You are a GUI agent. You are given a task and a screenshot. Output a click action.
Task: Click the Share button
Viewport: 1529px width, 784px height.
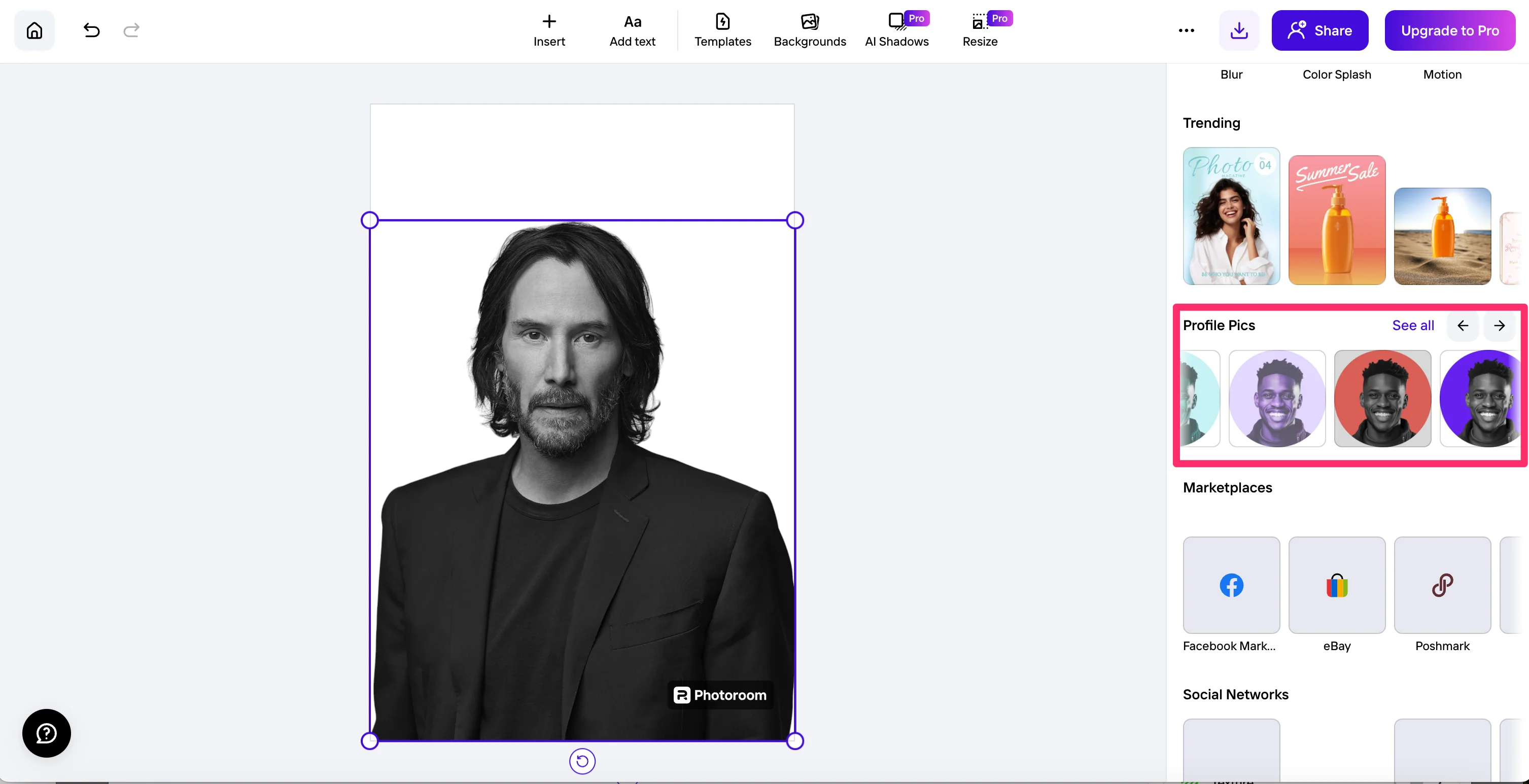tap(1319, 30)
